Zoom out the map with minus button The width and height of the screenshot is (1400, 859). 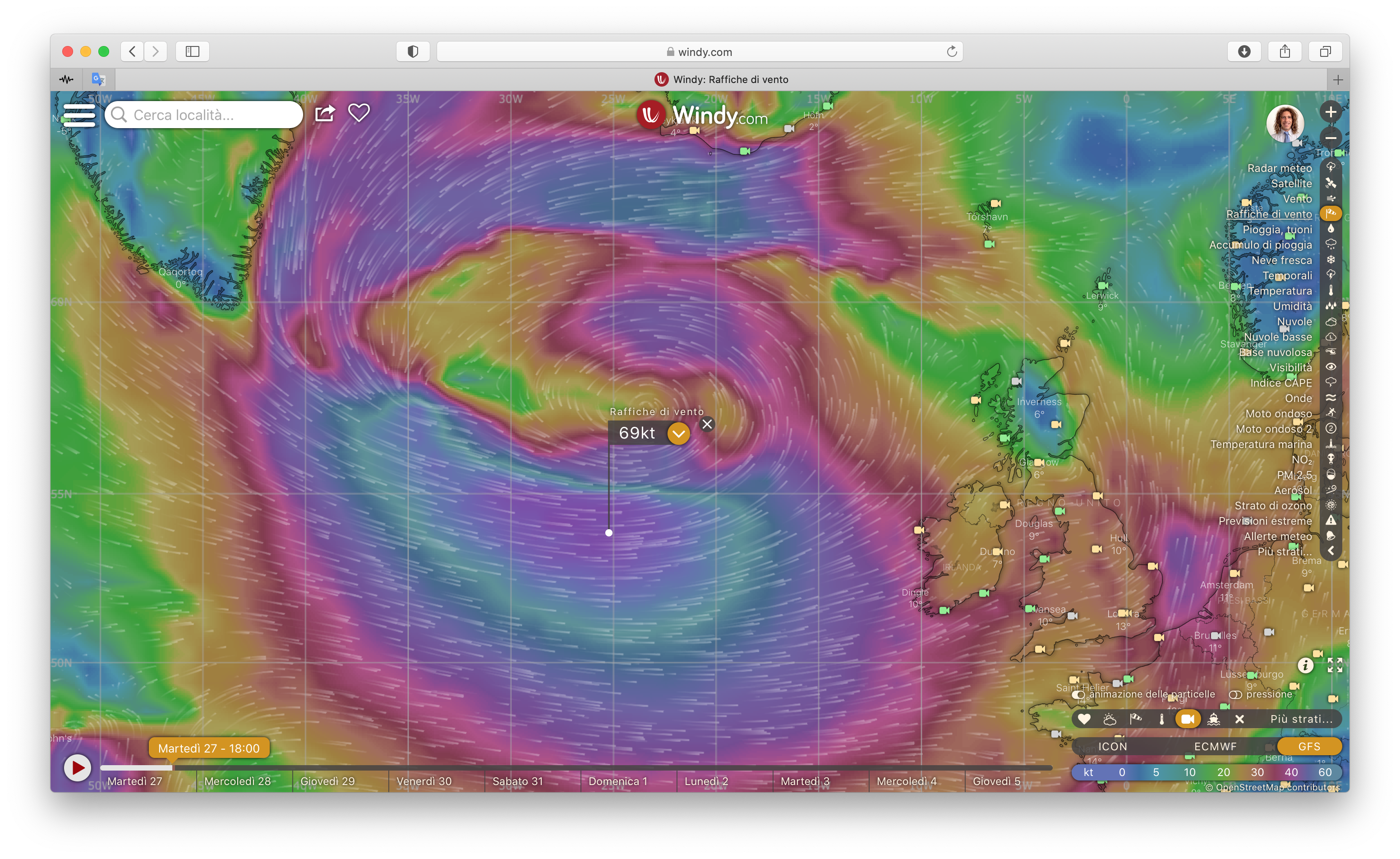pos(1330,138)
